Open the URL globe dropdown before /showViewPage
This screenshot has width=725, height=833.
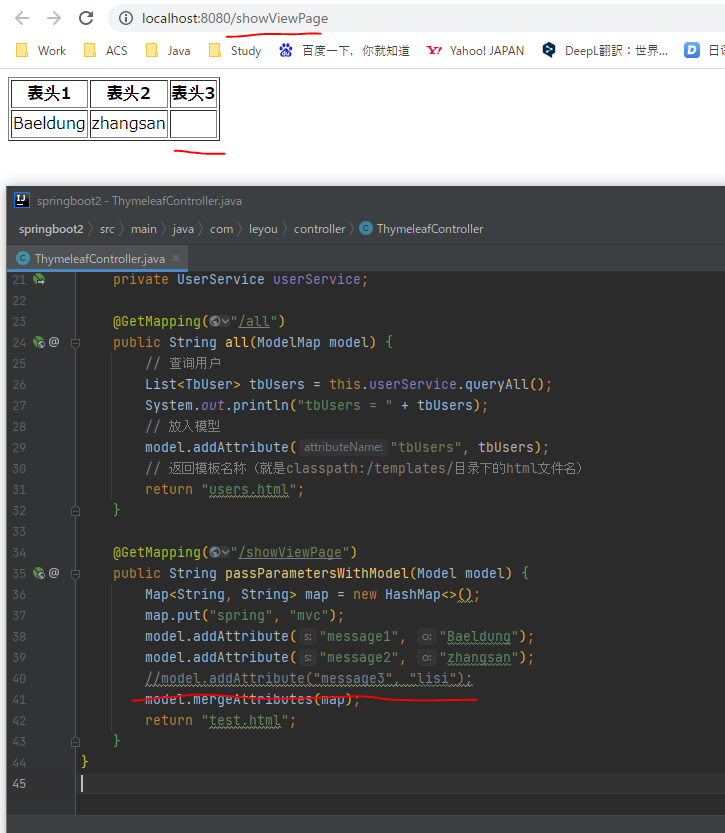tap(219, 552)
